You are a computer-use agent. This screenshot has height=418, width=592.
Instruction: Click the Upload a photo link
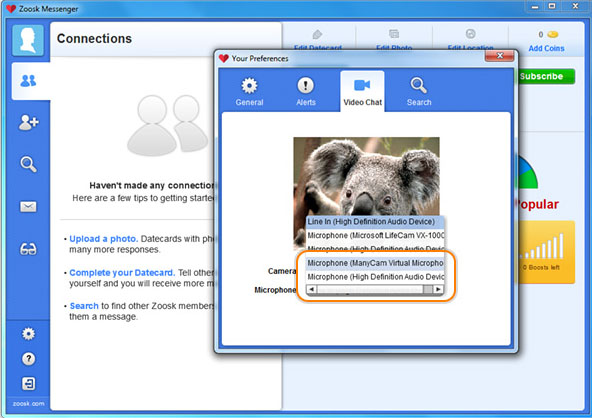tap(103, 239)
